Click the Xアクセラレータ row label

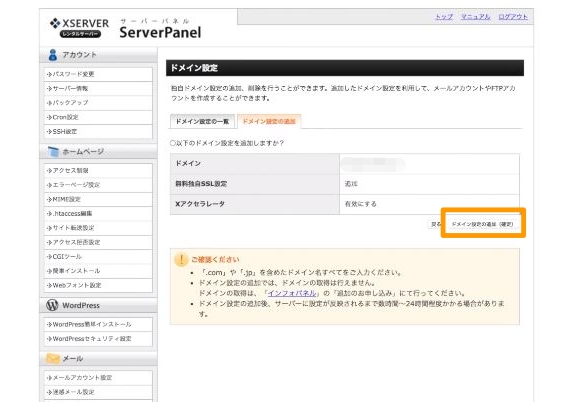click(x=200, y=204)
